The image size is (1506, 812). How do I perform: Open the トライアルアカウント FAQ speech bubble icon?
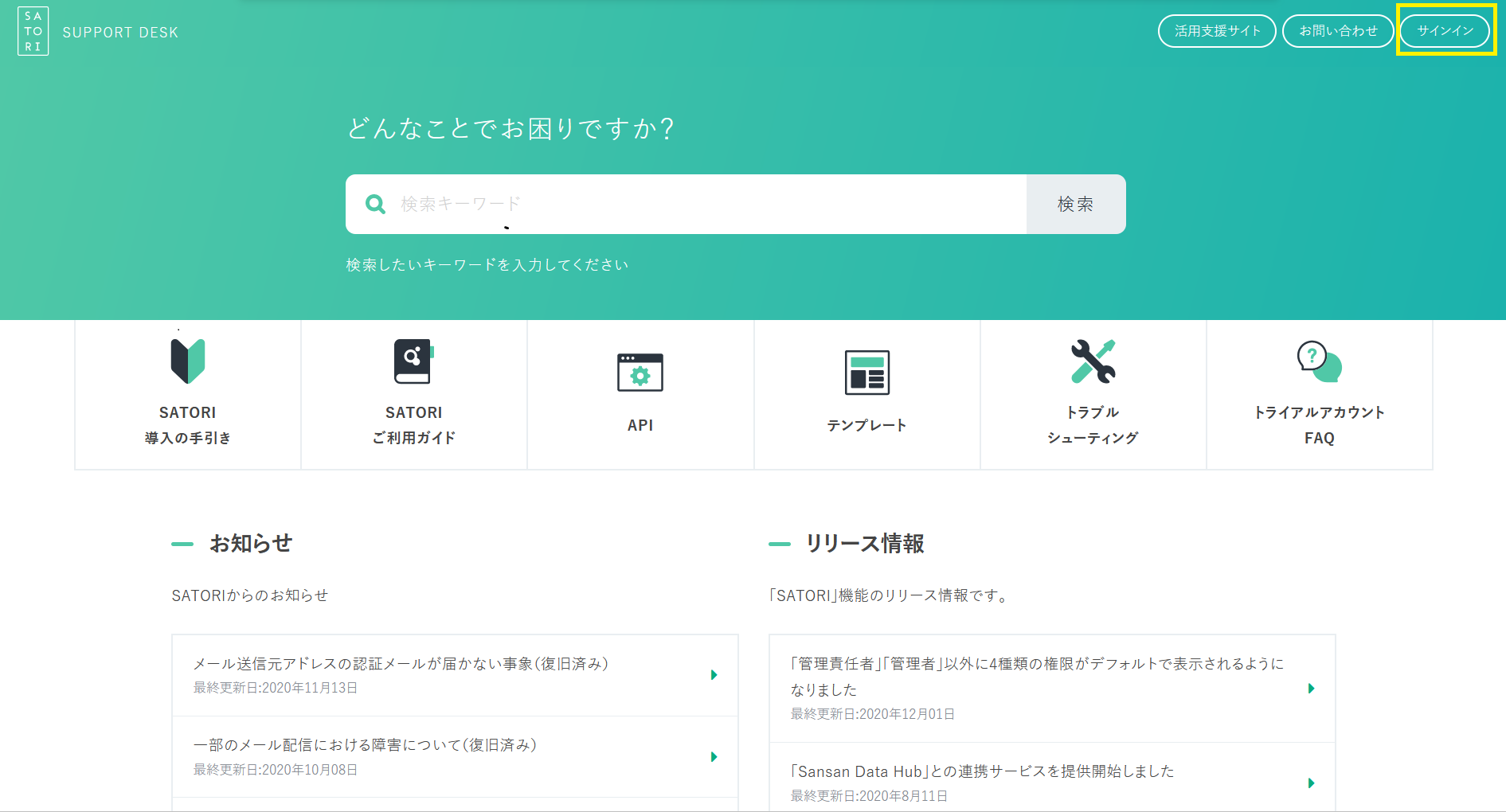[1319, 361]
